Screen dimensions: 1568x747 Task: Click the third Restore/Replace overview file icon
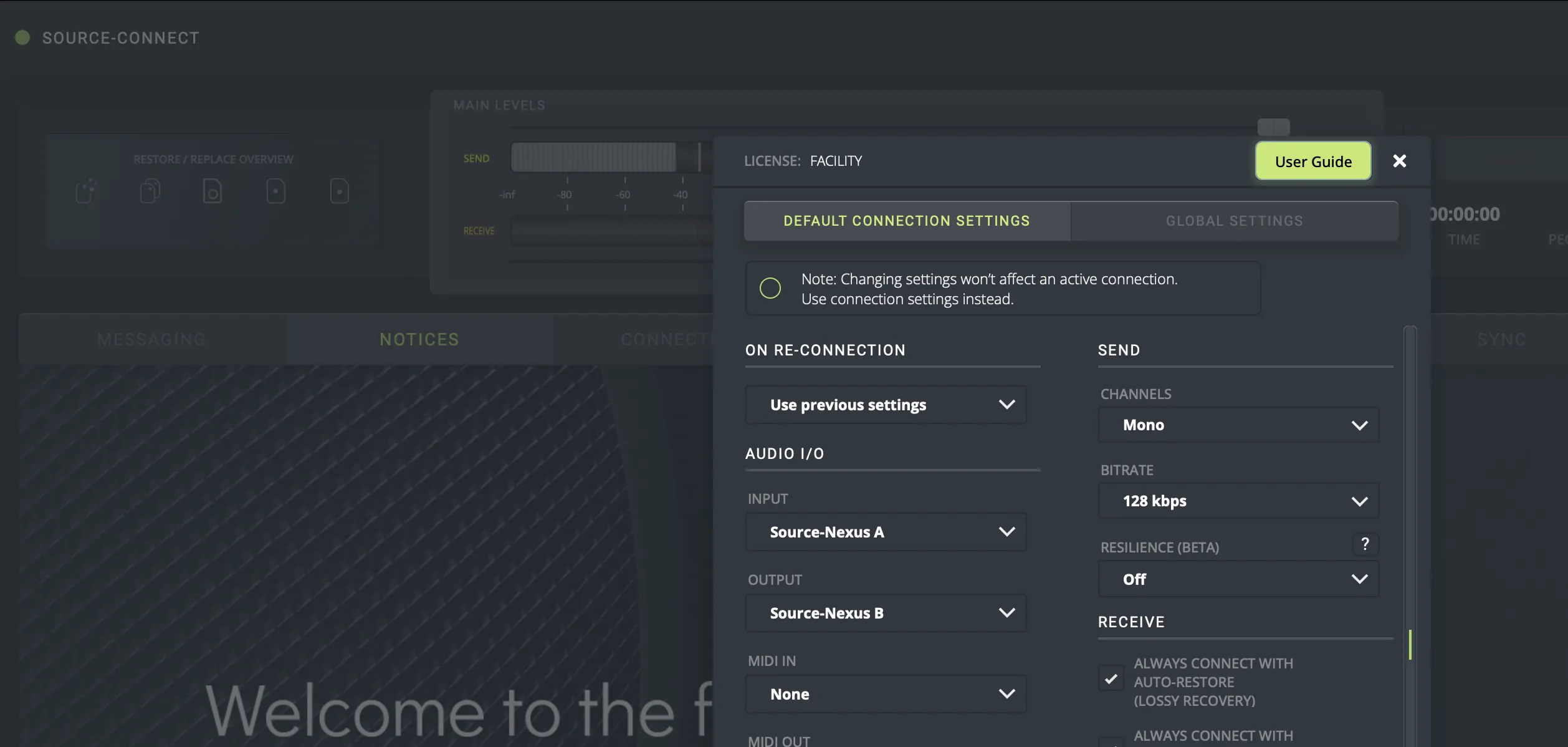click(x=213, y=191)
